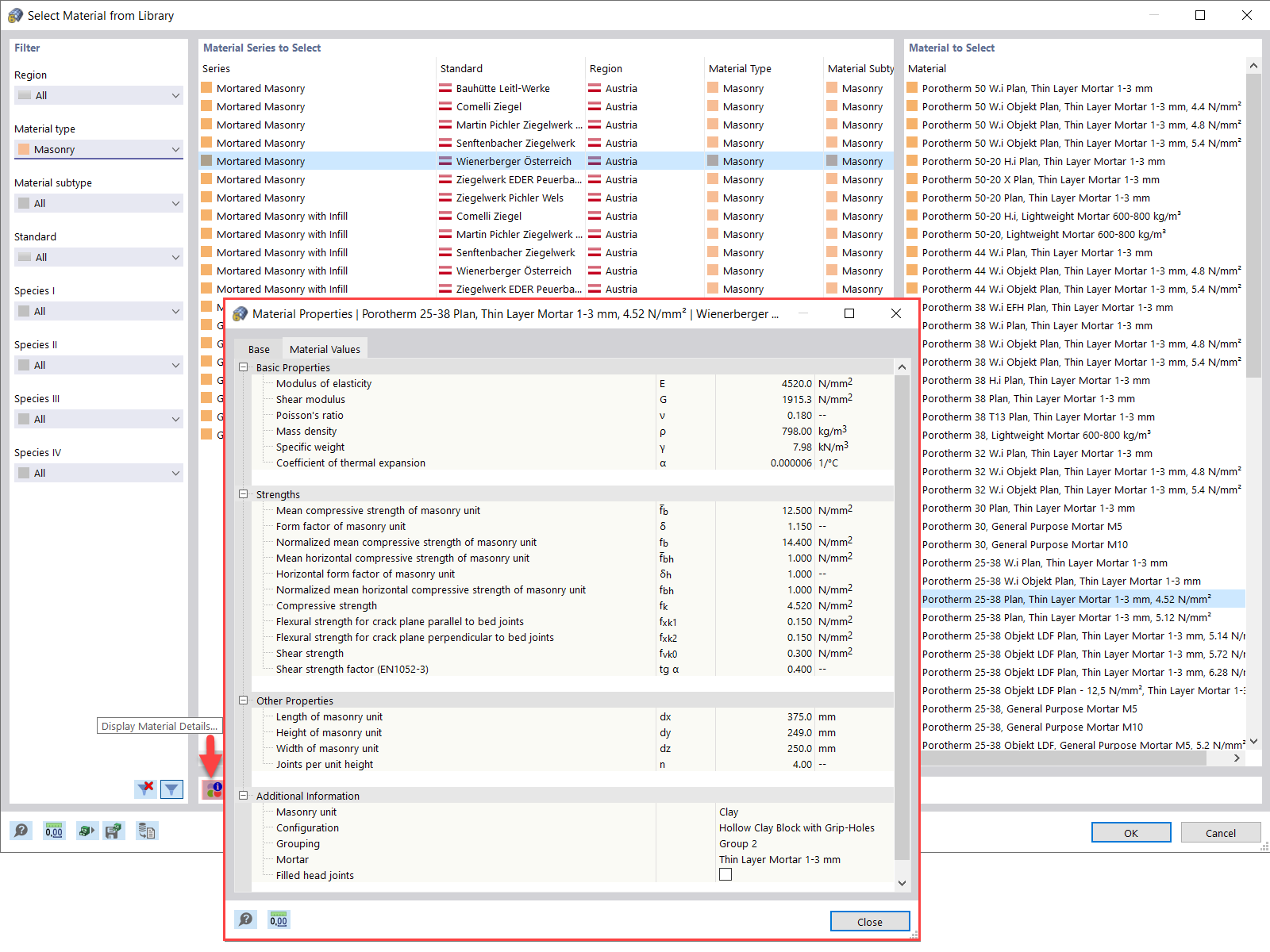
Task: Click Joints per unit height value 4.00
Action: [x=802, y=764]
